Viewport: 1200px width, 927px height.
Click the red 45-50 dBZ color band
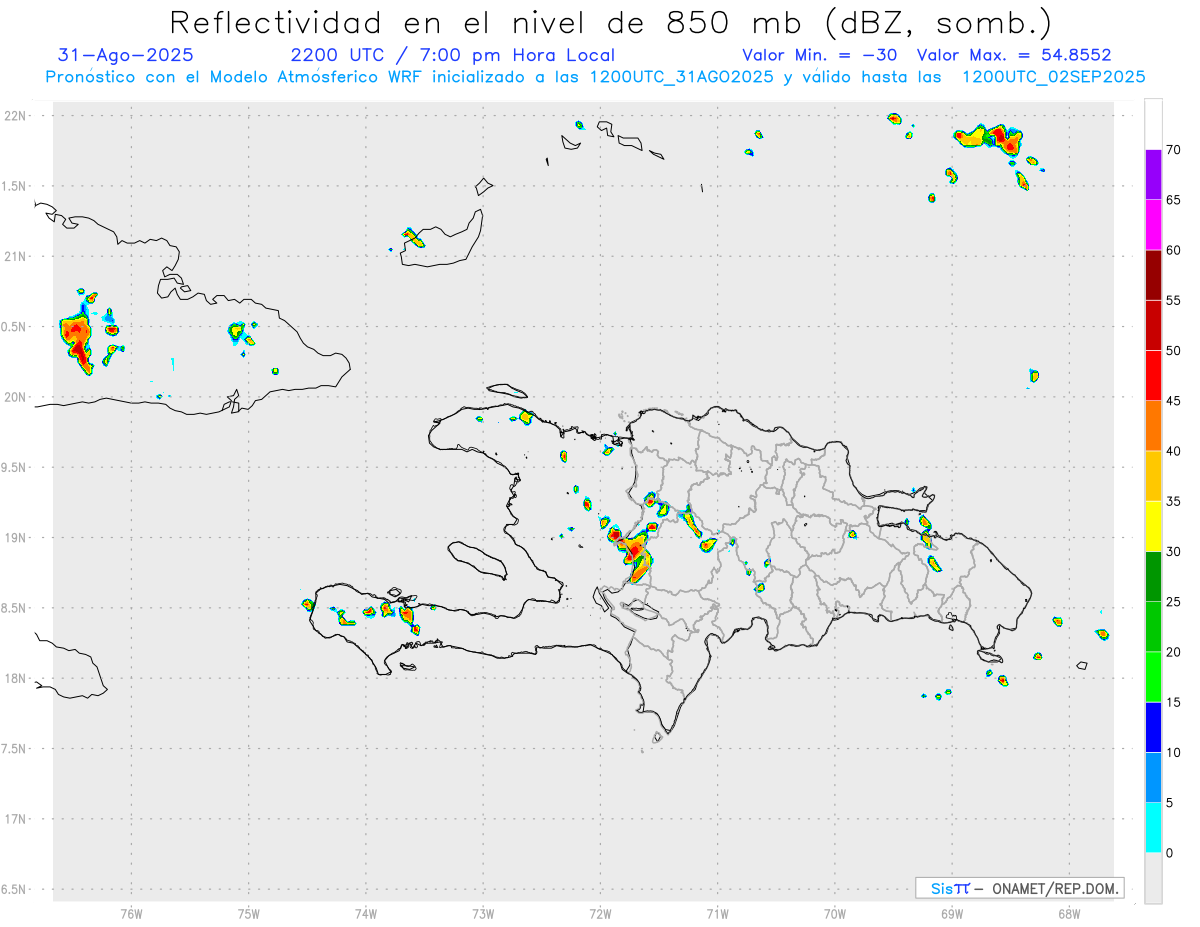(1153, 376)
